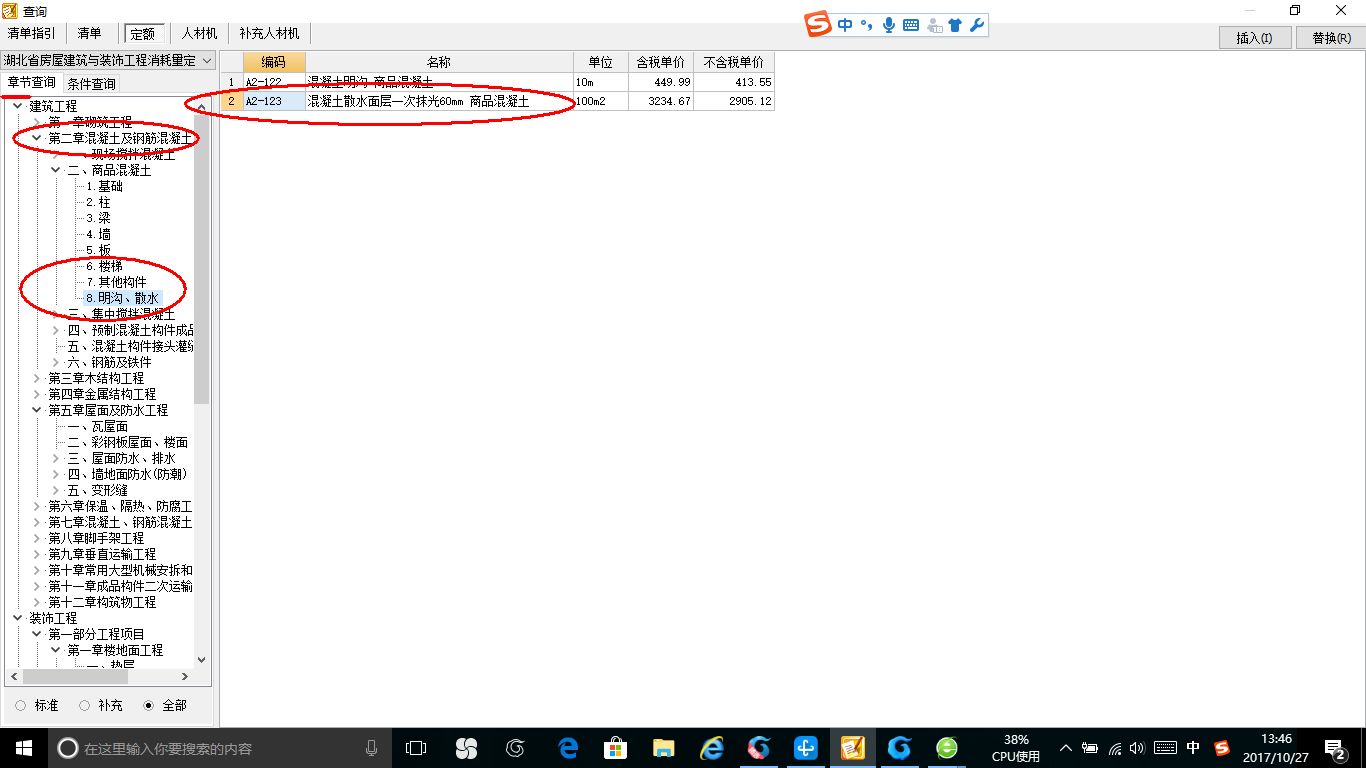1366x768 pixels.
Task: Click the Cortana microphone icon
Action: pos(372,748)
